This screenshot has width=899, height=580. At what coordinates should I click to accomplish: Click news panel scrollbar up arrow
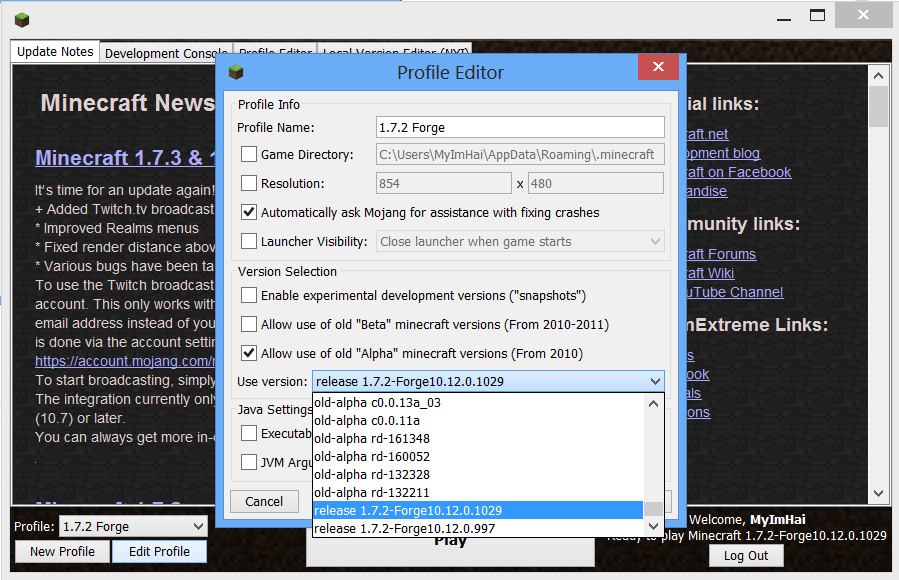[x=878, y=76]
